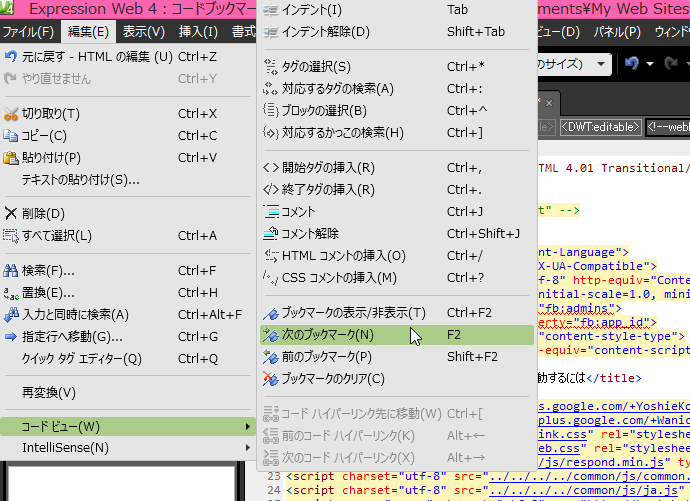This screenshot has height=501, width=690.
Task: Close the open document tab
Action: pos(549,103)
